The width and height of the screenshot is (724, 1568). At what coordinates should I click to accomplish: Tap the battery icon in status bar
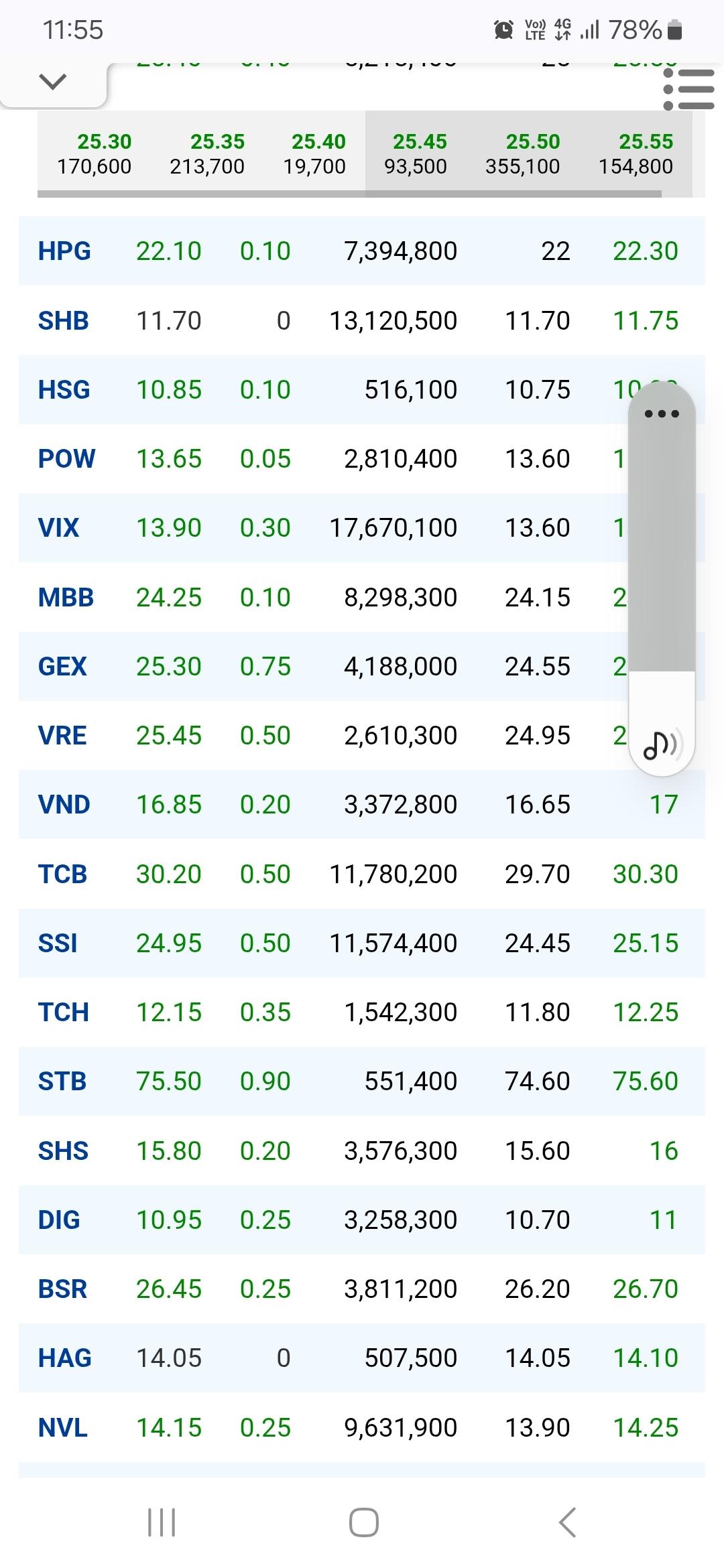pos(675,29)
